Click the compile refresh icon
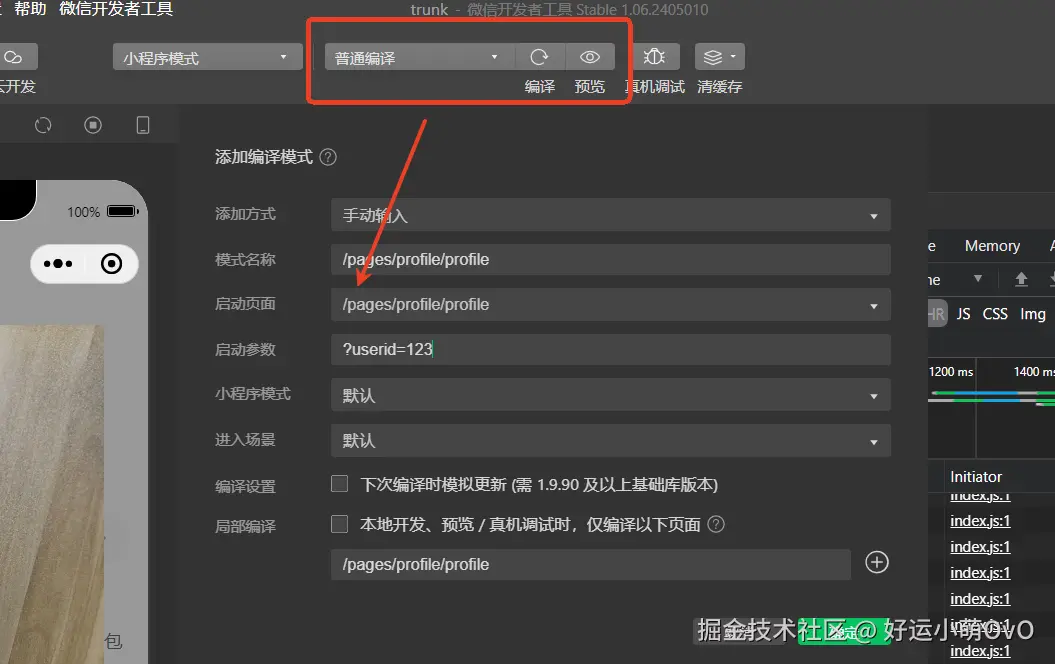The width and height of the screenshot is (1055, 664). pyautogui.click(x=539, y=57)
